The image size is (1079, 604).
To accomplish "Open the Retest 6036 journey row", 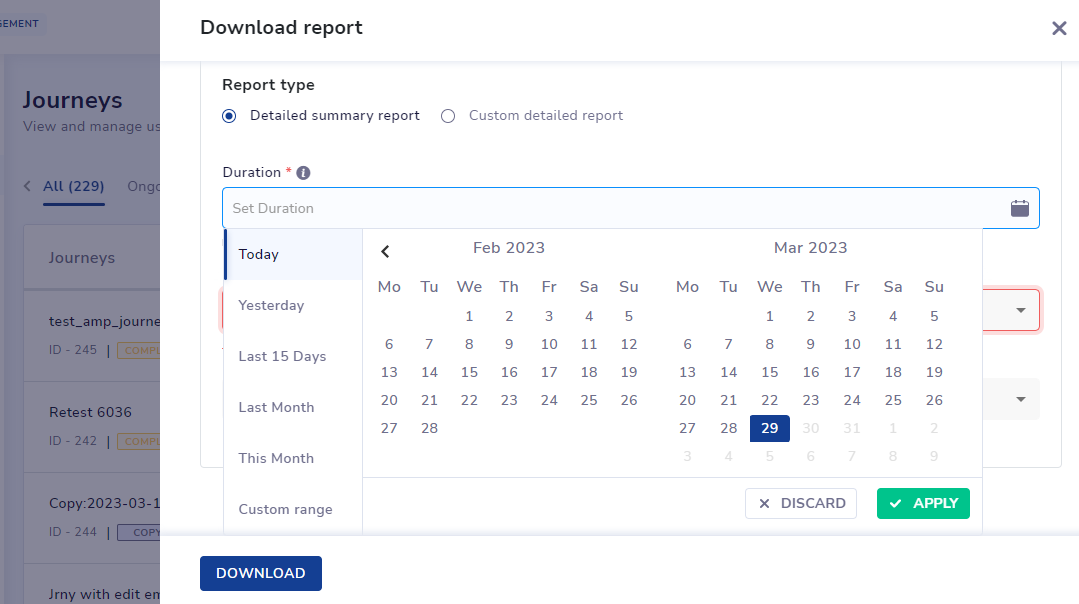I will (92, 427).
